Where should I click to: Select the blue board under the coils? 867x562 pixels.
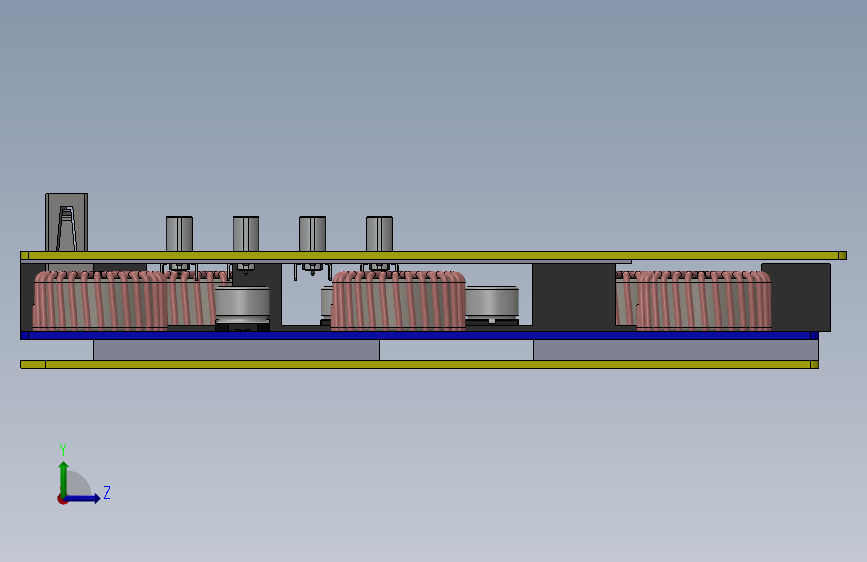tap(419, 335)
